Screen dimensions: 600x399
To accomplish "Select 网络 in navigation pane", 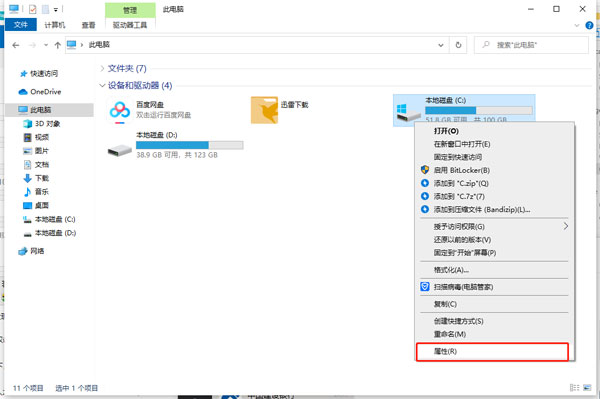I will click(x=31, y=251).
